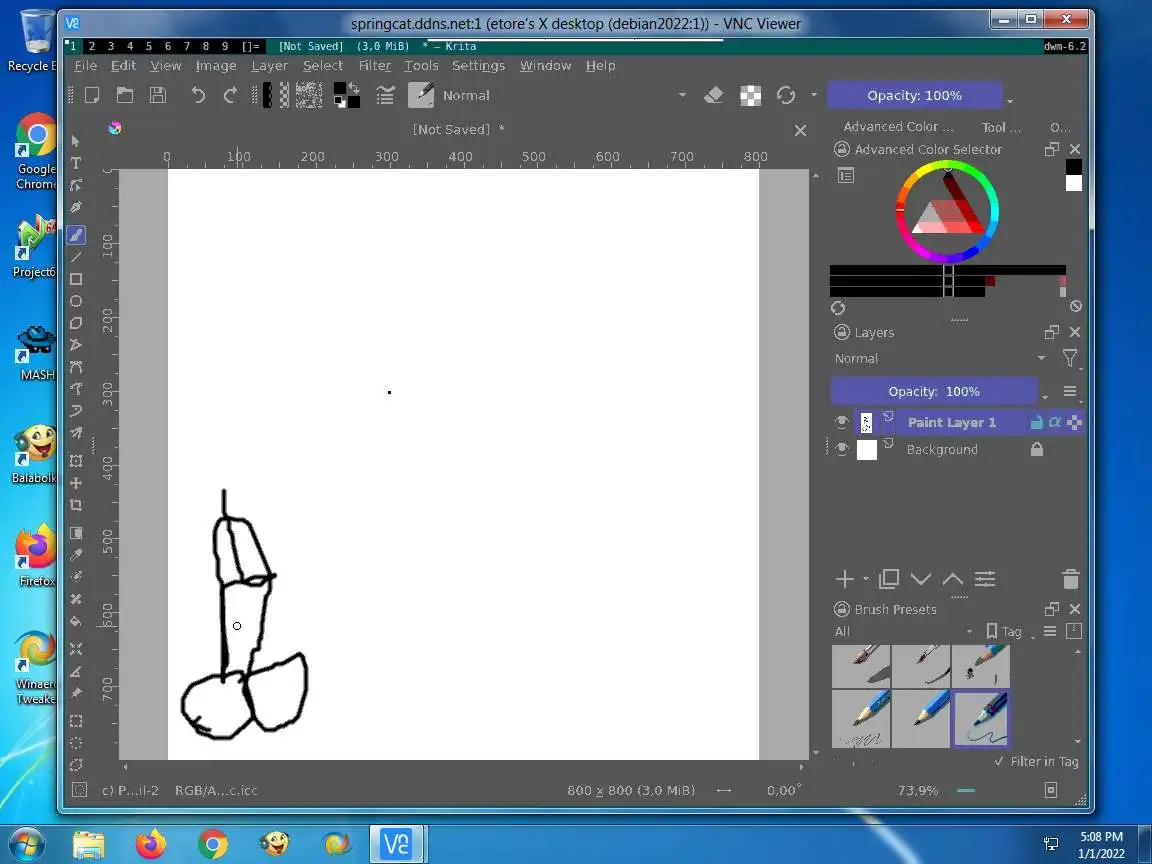Toggle alpha lock on Paint Layer 1
The width and height of the screenshot is (1152, 864).
[1074, 422]
